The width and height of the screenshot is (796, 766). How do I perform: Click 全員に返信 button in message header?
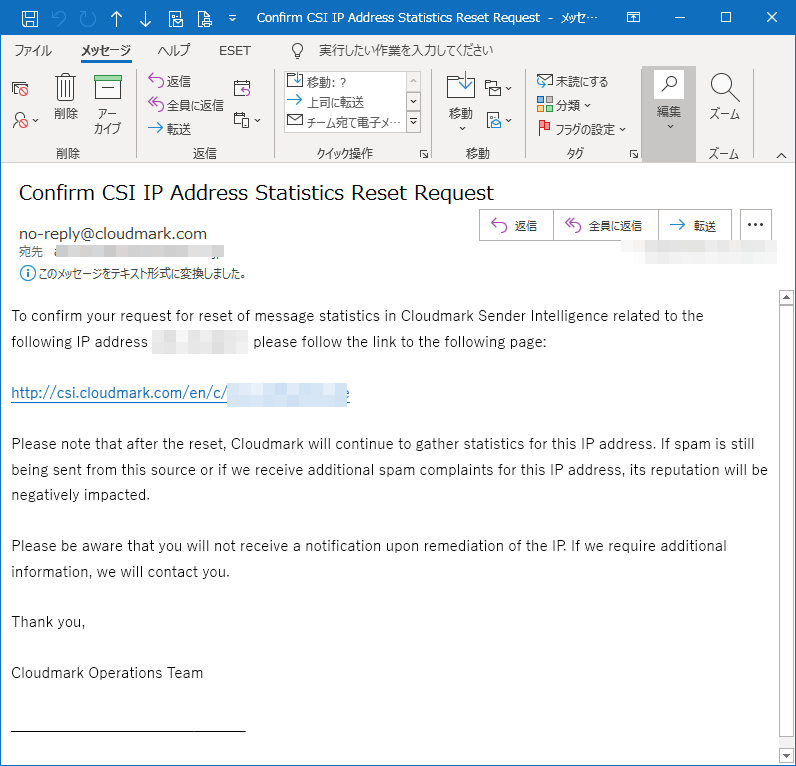(606, 225)
